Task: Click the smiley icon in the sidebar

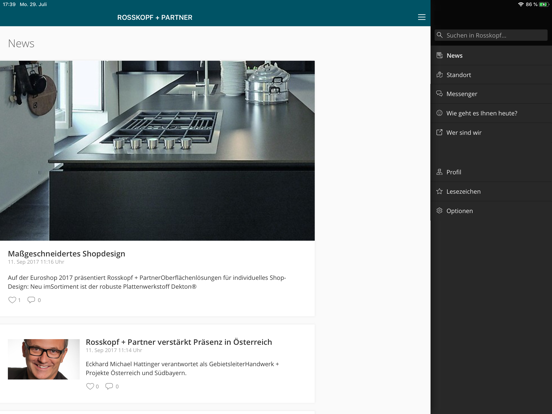Action: [439, 113]
